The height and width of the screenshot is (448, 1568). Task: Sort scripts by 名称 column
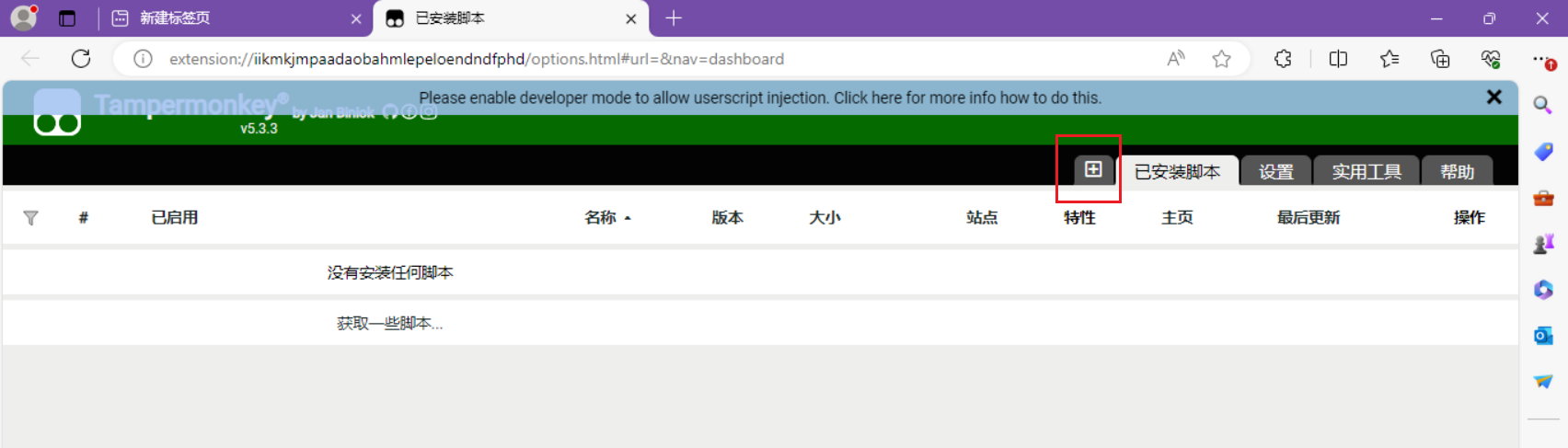(x=601, y=218)
